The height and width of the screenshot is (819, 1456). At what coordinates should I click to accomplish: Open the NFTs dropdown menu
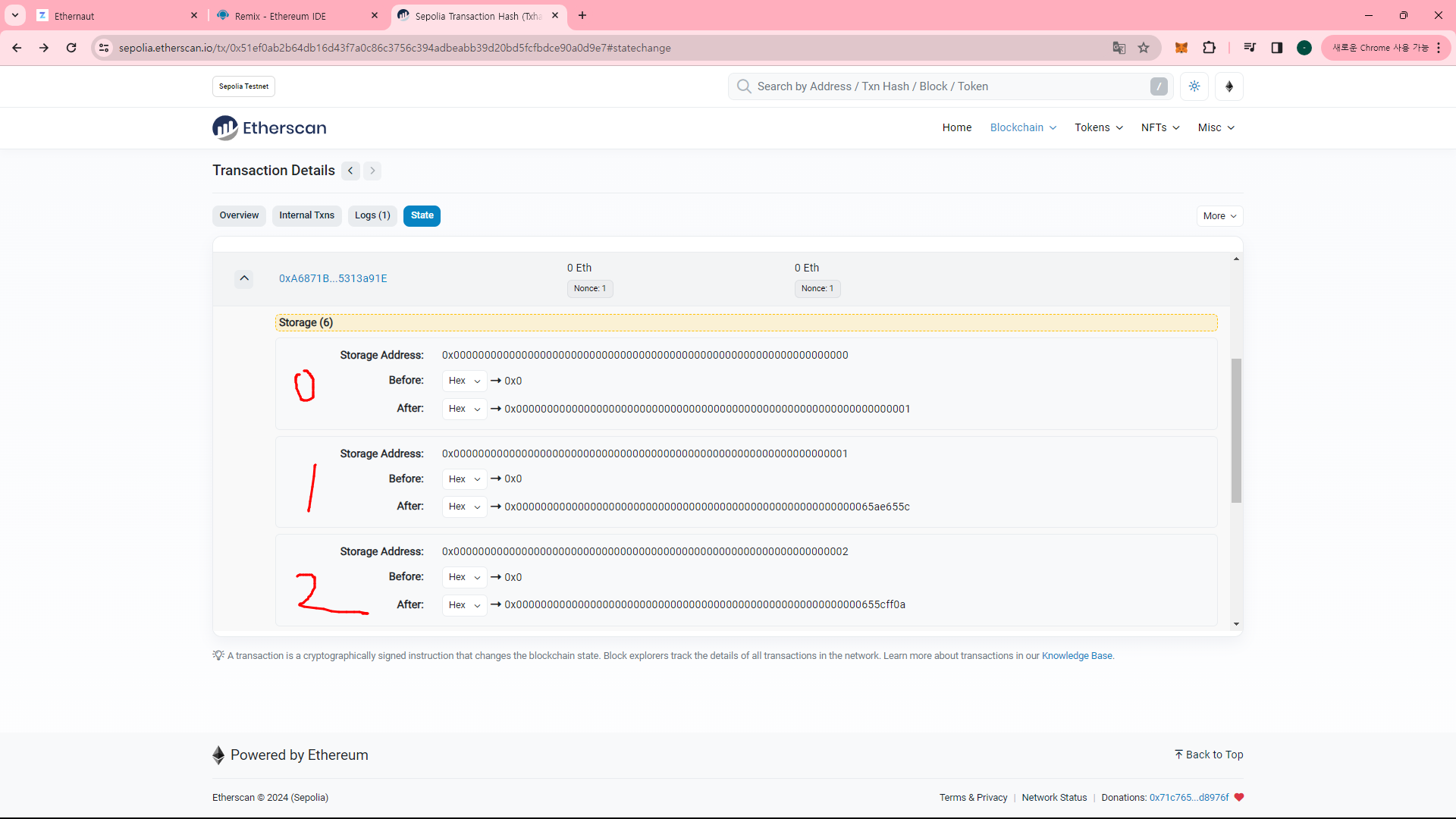point(1160,127)
